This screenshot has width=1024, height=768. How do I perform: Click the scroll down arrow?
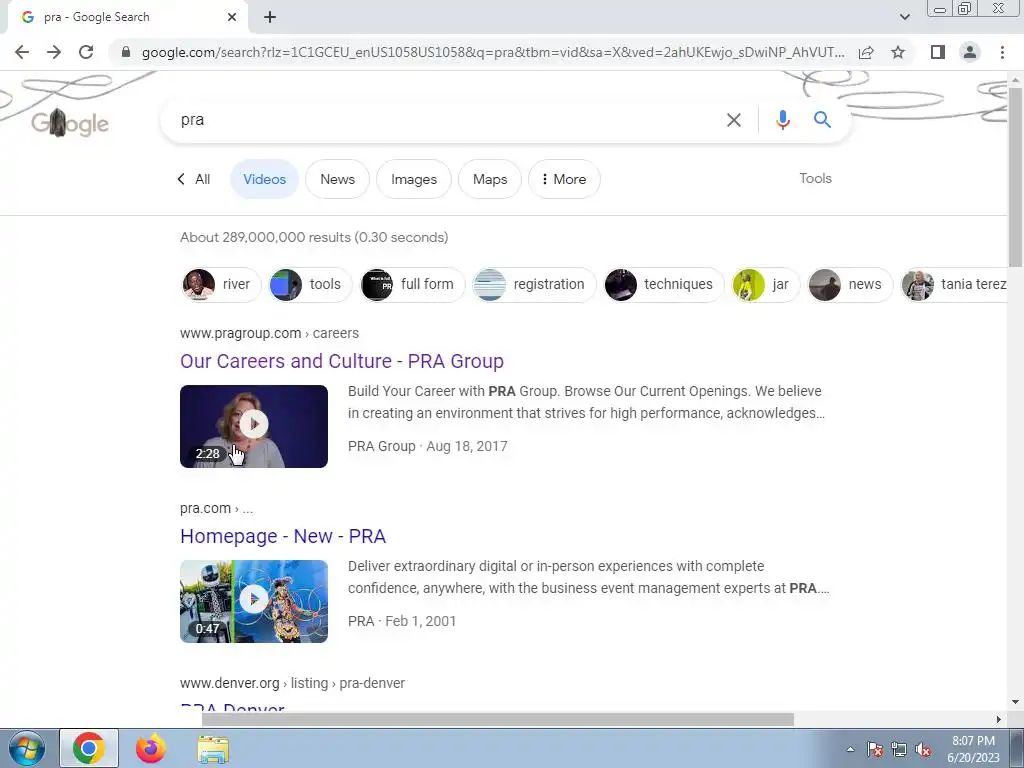pos(1016,702)
